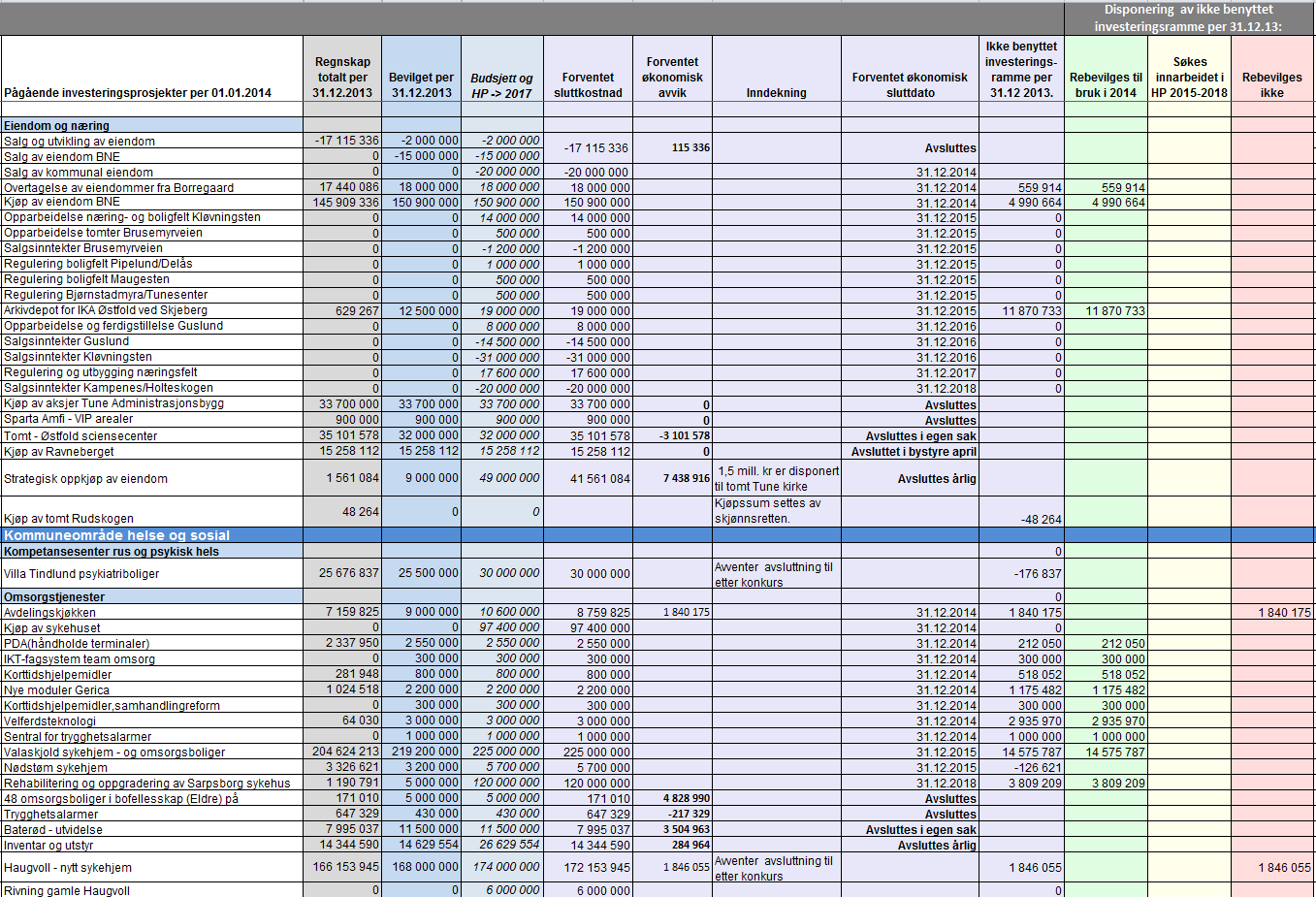1316x897 pixels.
Task: Select 'Rehabilitering og oppgradering av Sarpsborg sykehus'
Action: (147, 784)
